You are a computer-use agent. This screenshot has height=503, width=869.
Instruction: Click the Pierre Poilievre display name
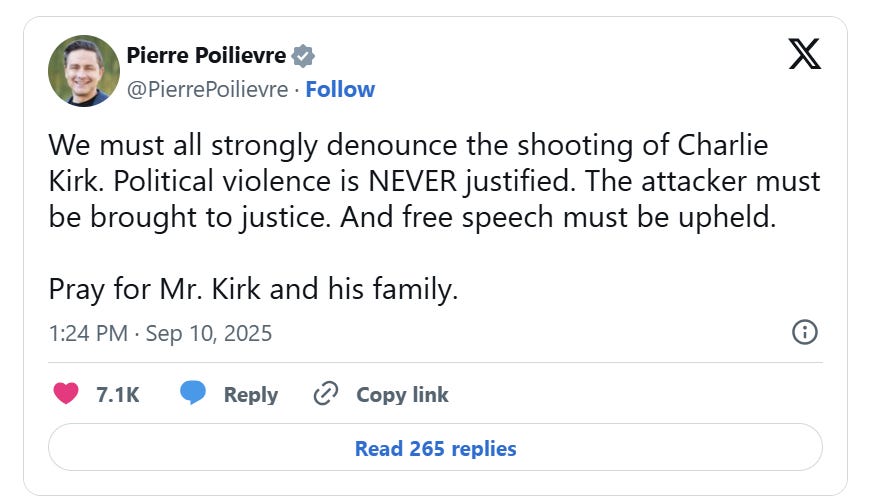click(207, 55)
